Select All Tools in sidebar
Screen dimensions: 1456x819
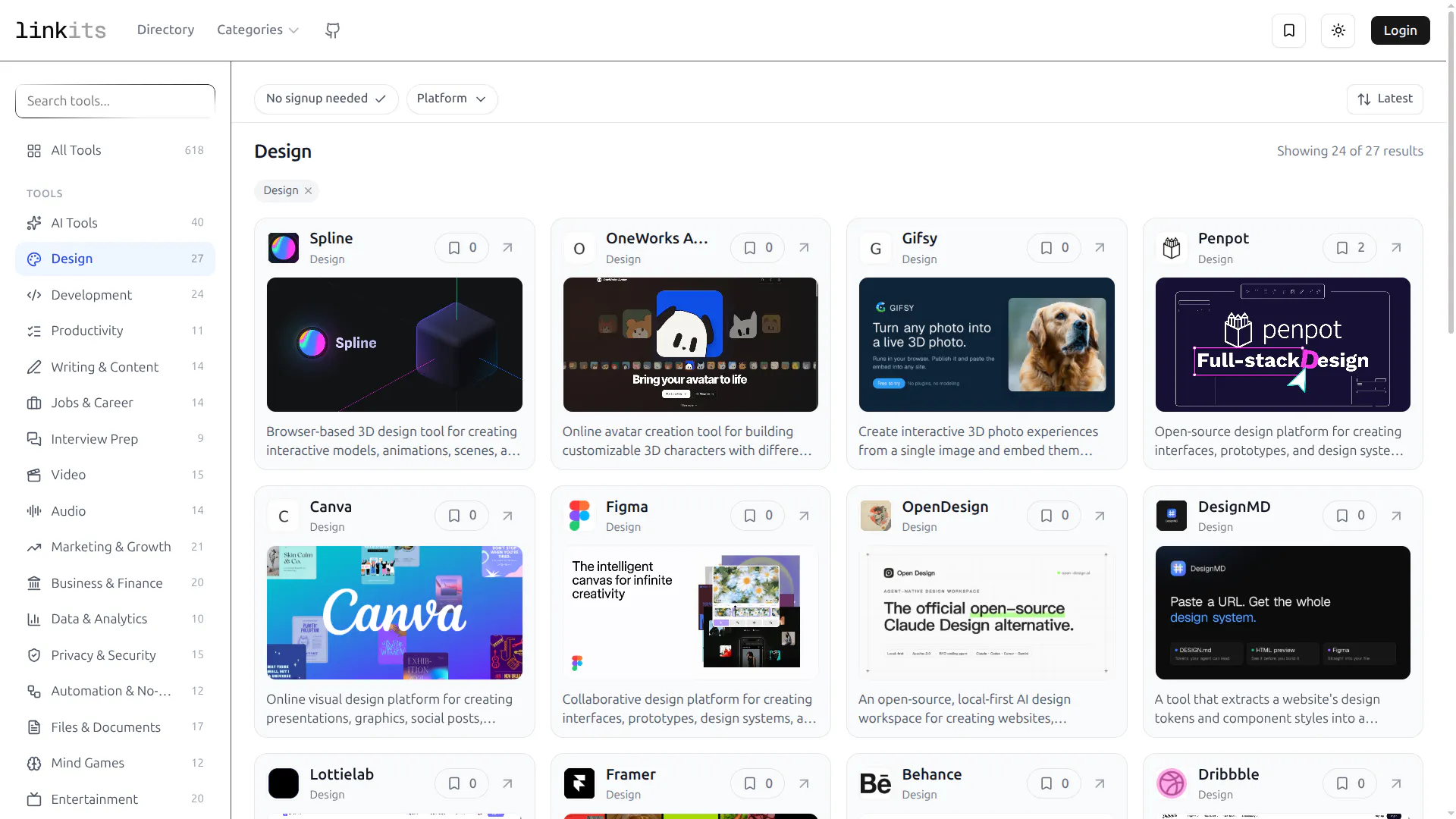point(115,150)
